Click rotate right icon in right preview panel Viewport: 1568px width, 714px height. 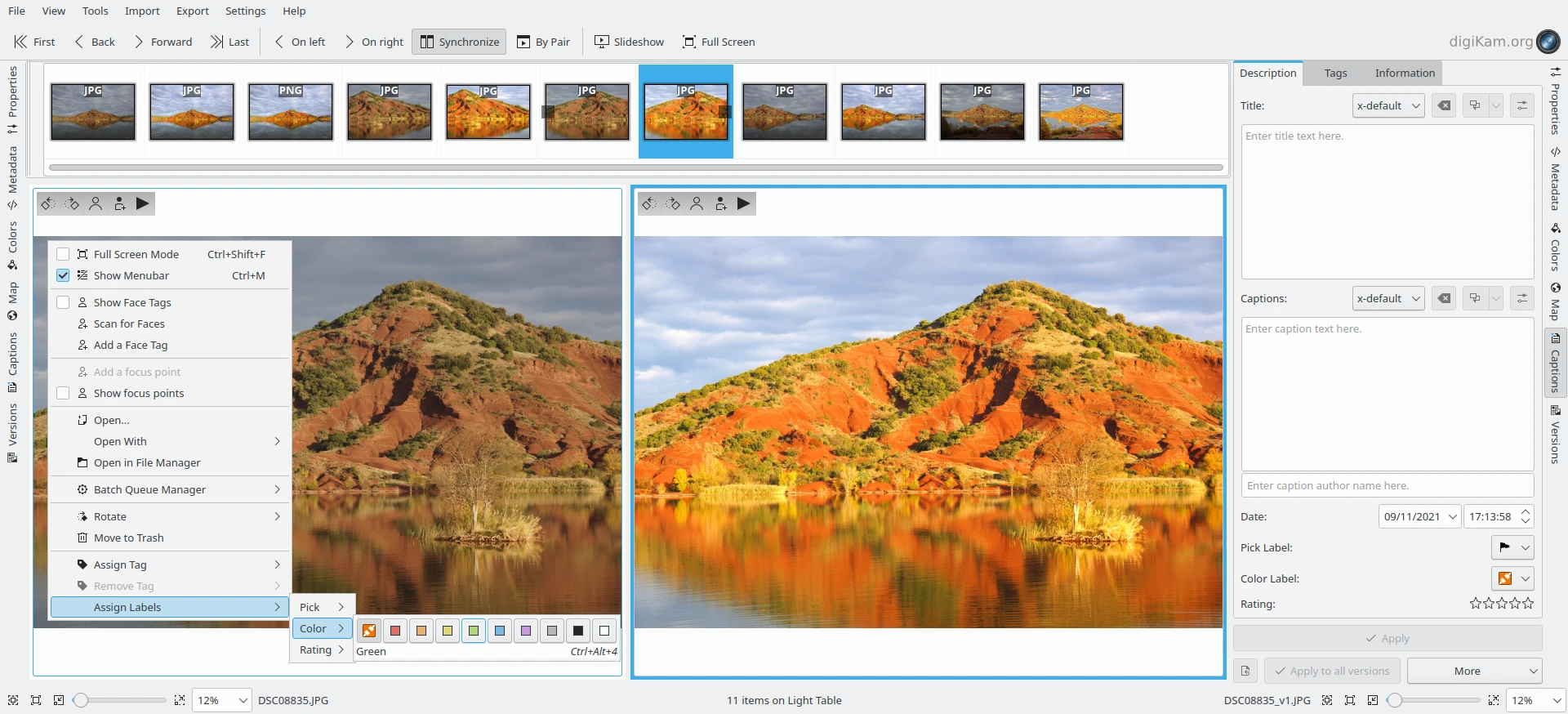click(673, 203)
